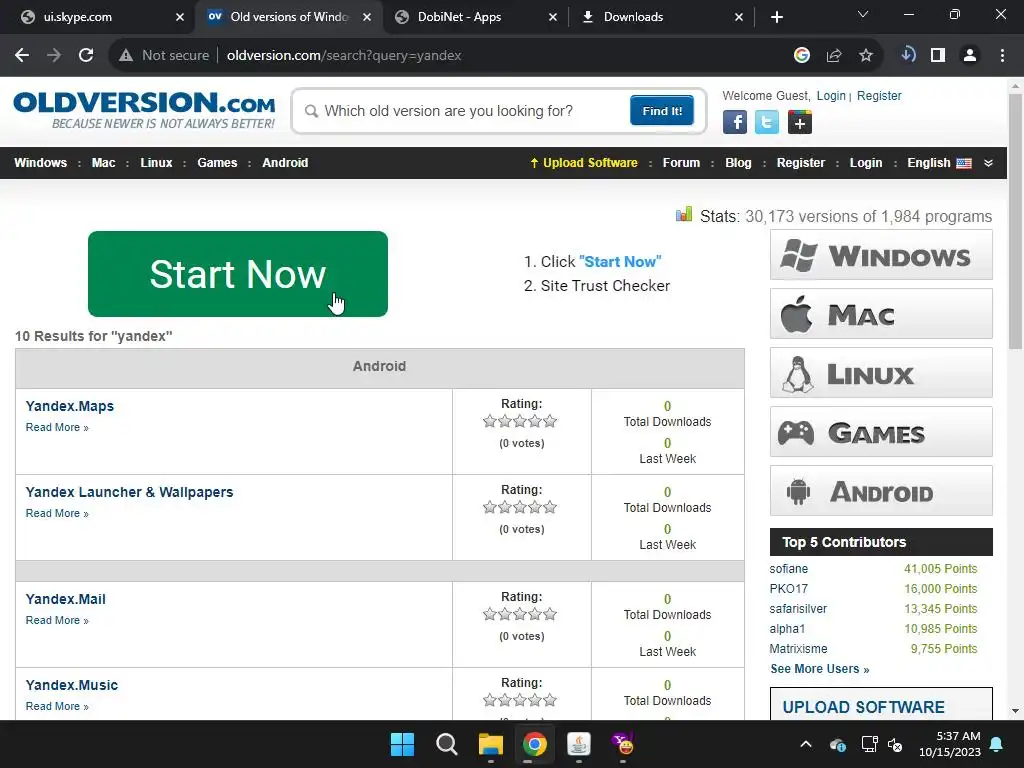Open Yahoo Messenger taskbar icon
The image size is (1024, 768).
pos(622,744)
